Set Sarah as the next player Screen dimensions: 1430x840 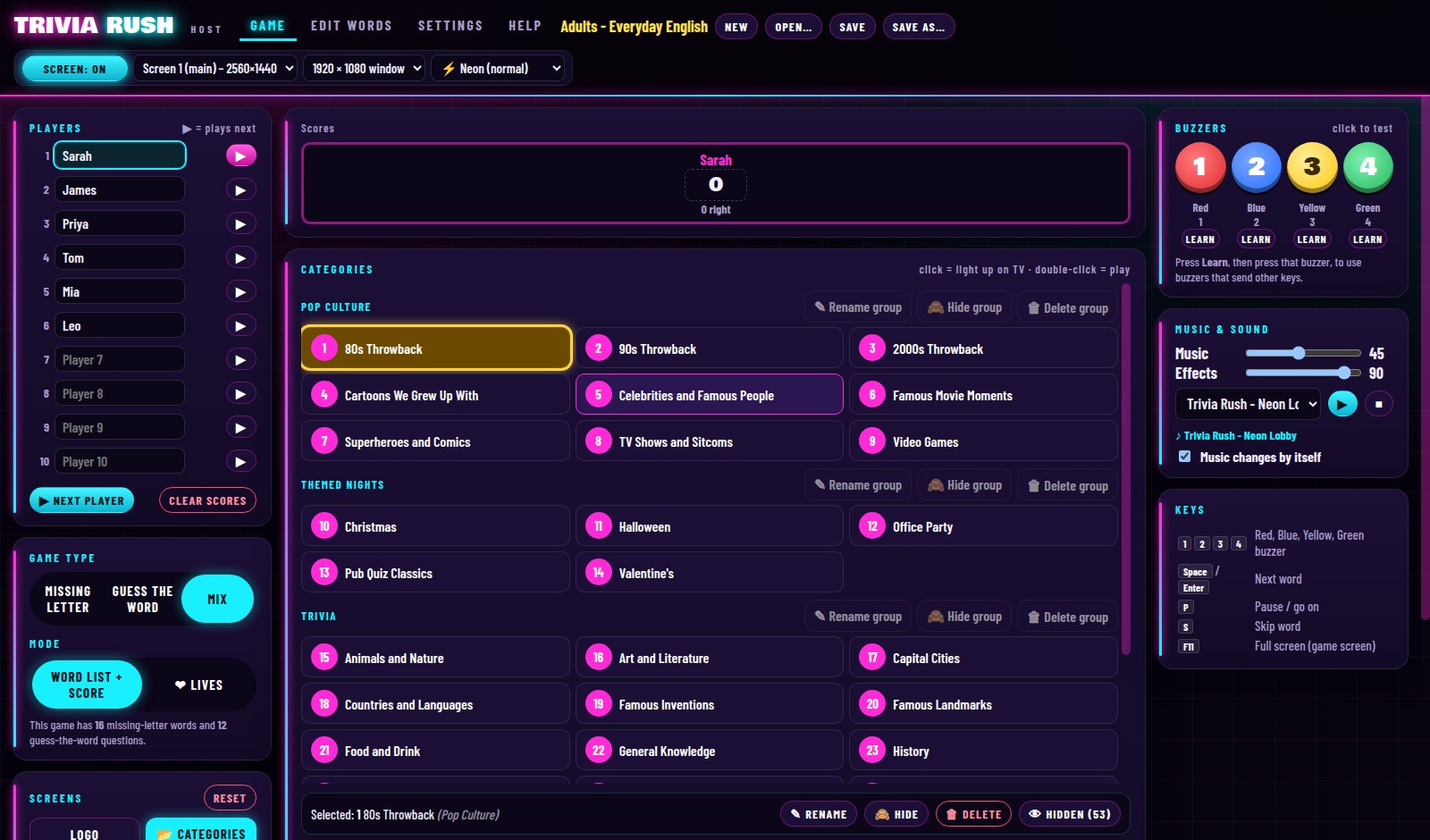point(240,155)
